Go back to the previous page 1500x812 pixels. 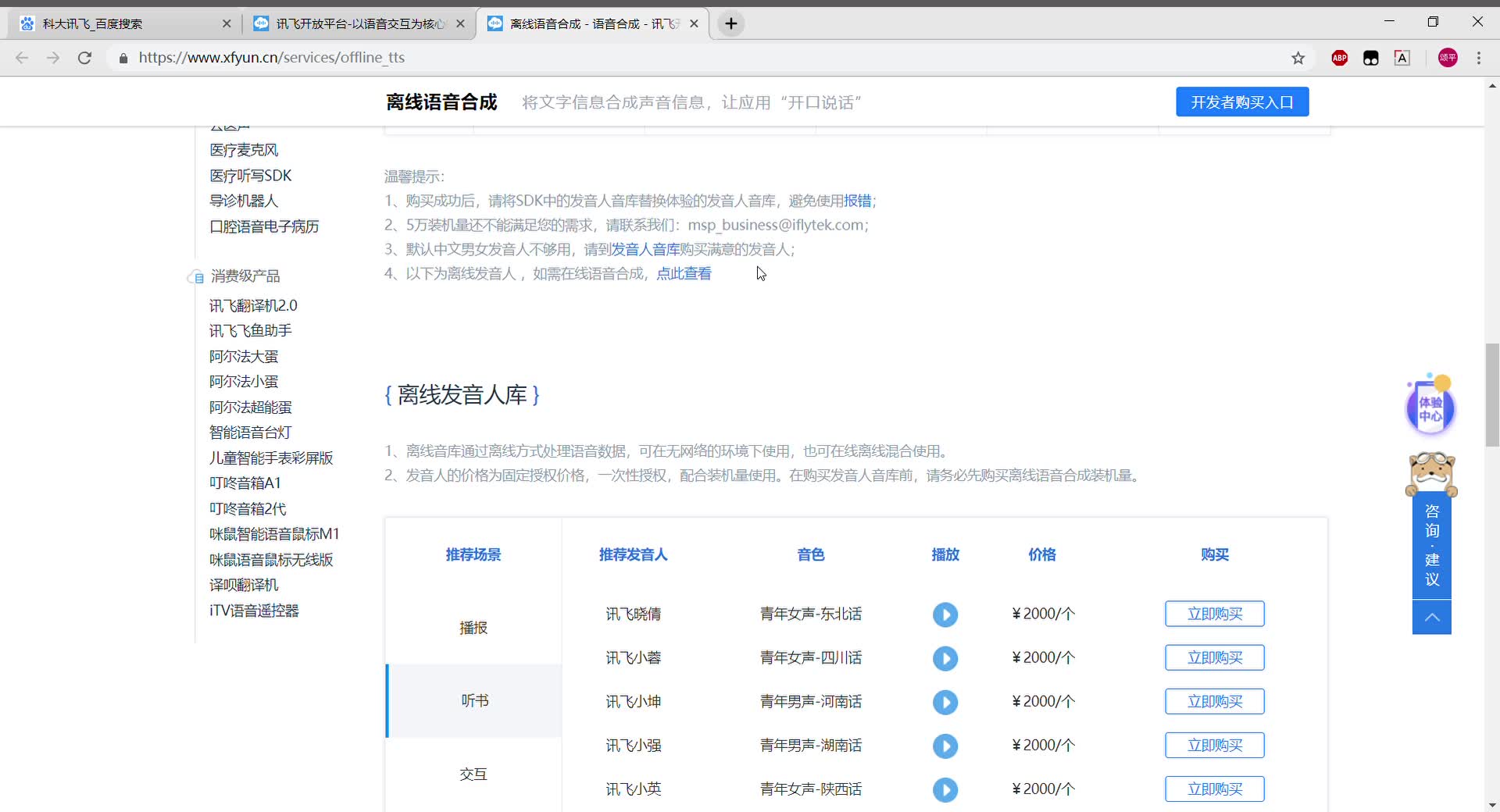click(x=22, y=58)
